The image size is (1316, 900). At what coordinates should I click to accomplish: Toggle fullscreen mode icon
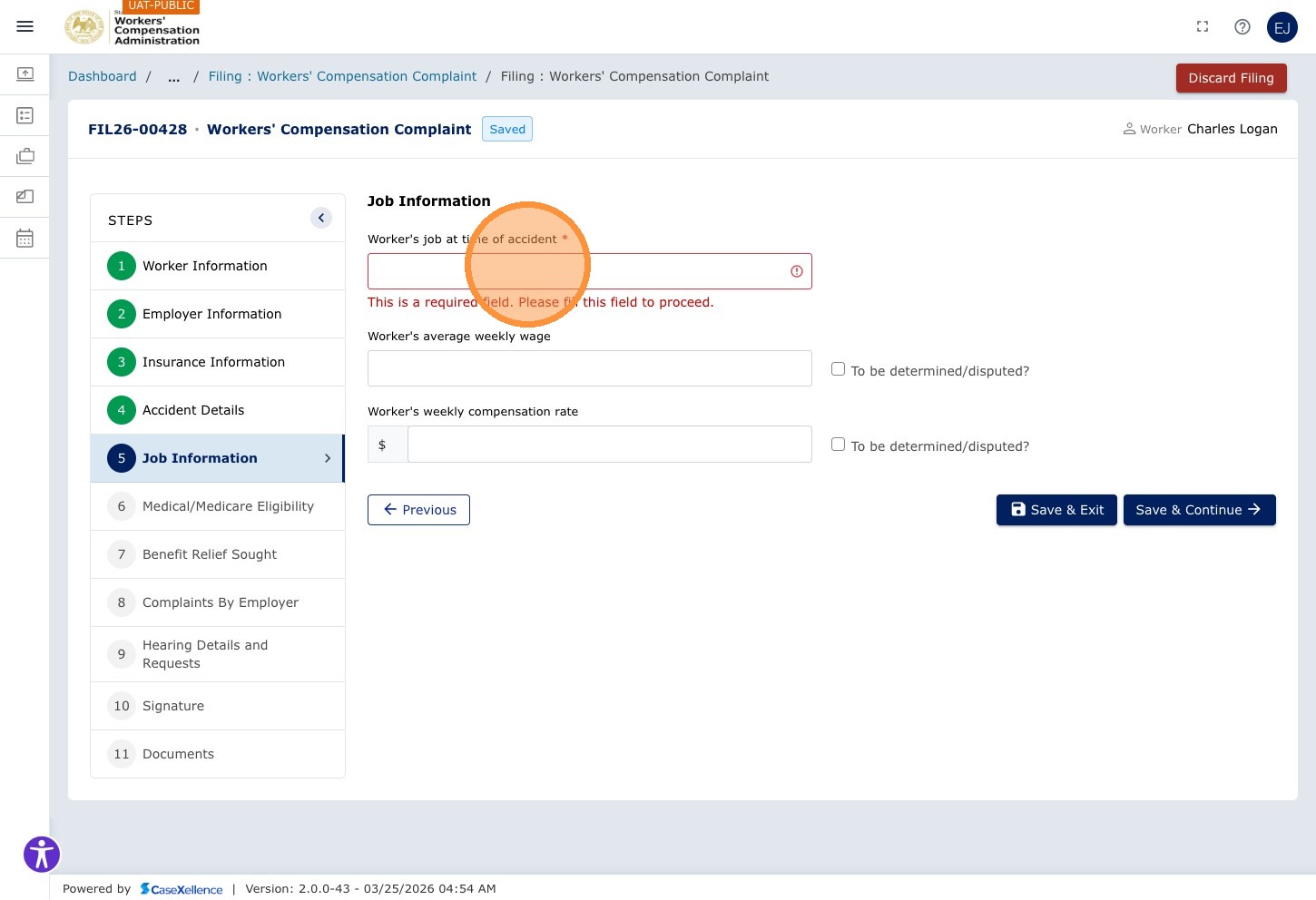[x=1203, y=26]
